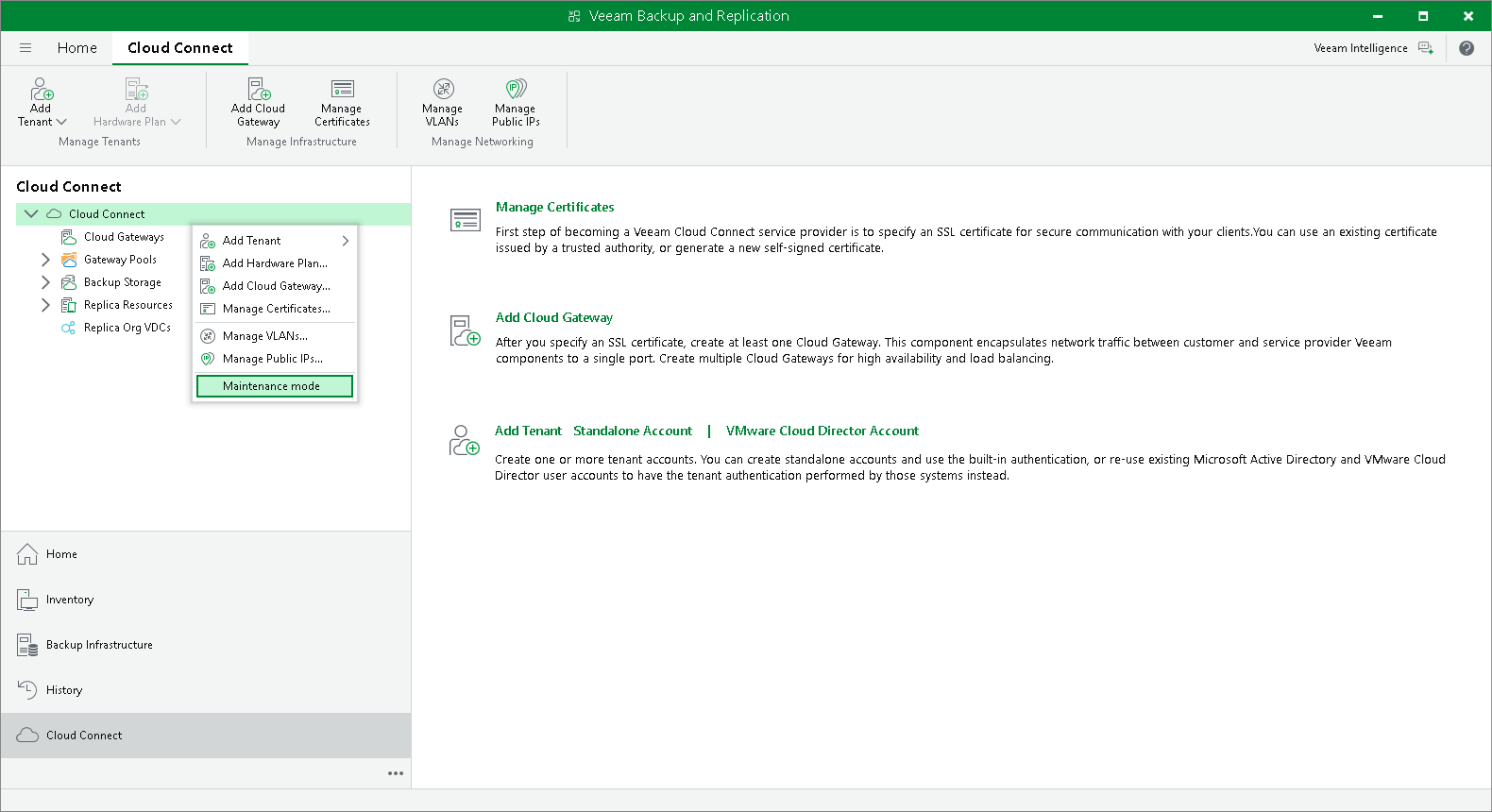The image size is (1492, 812).
Task: Open Manage Certificates from the ribbon
Action: 342,102
